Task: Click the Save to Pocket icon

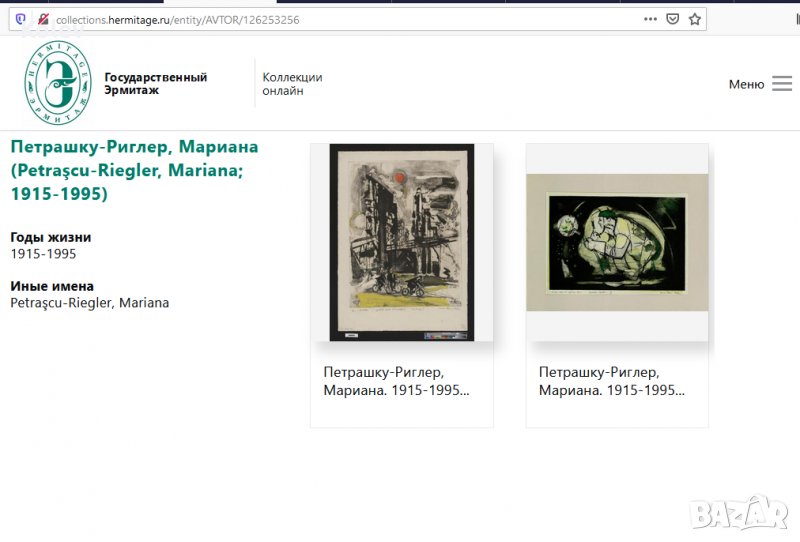Action: coord(673,19)
